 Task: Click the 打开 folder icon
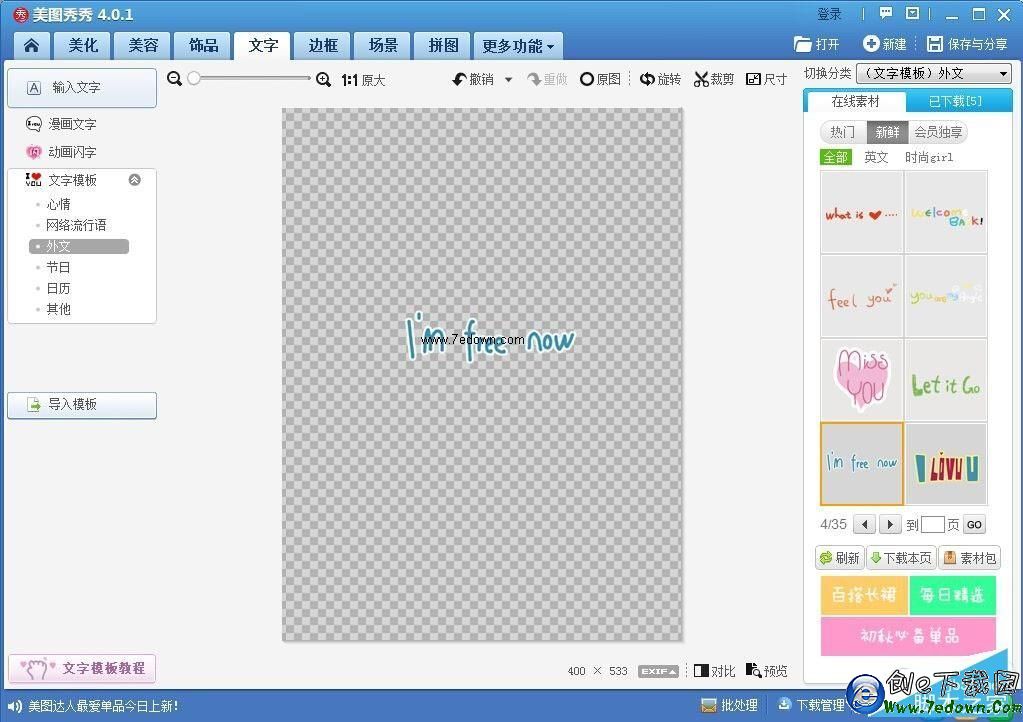(802, 44)
